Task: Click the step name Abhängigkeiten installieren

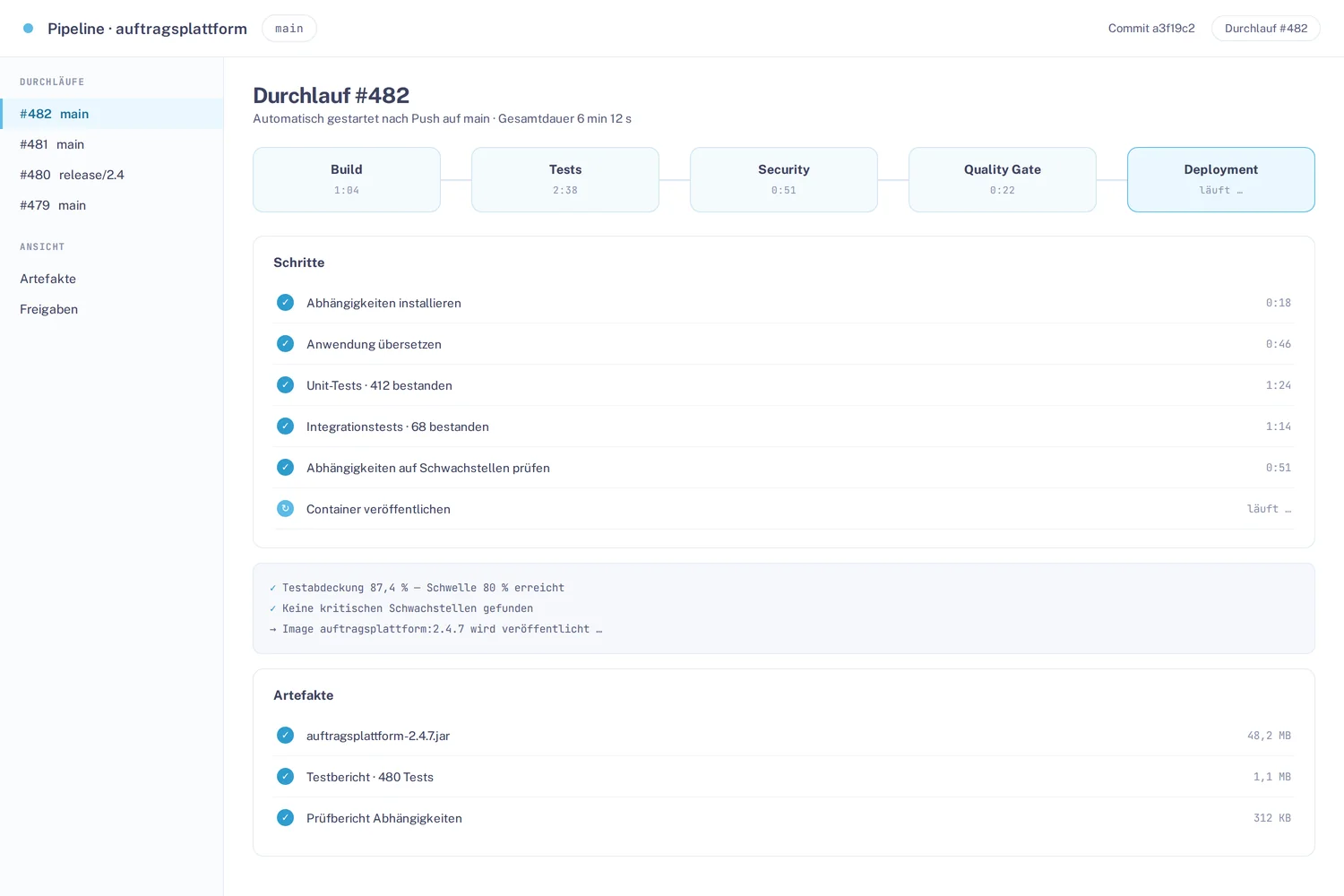Action: tap(383, 303)
